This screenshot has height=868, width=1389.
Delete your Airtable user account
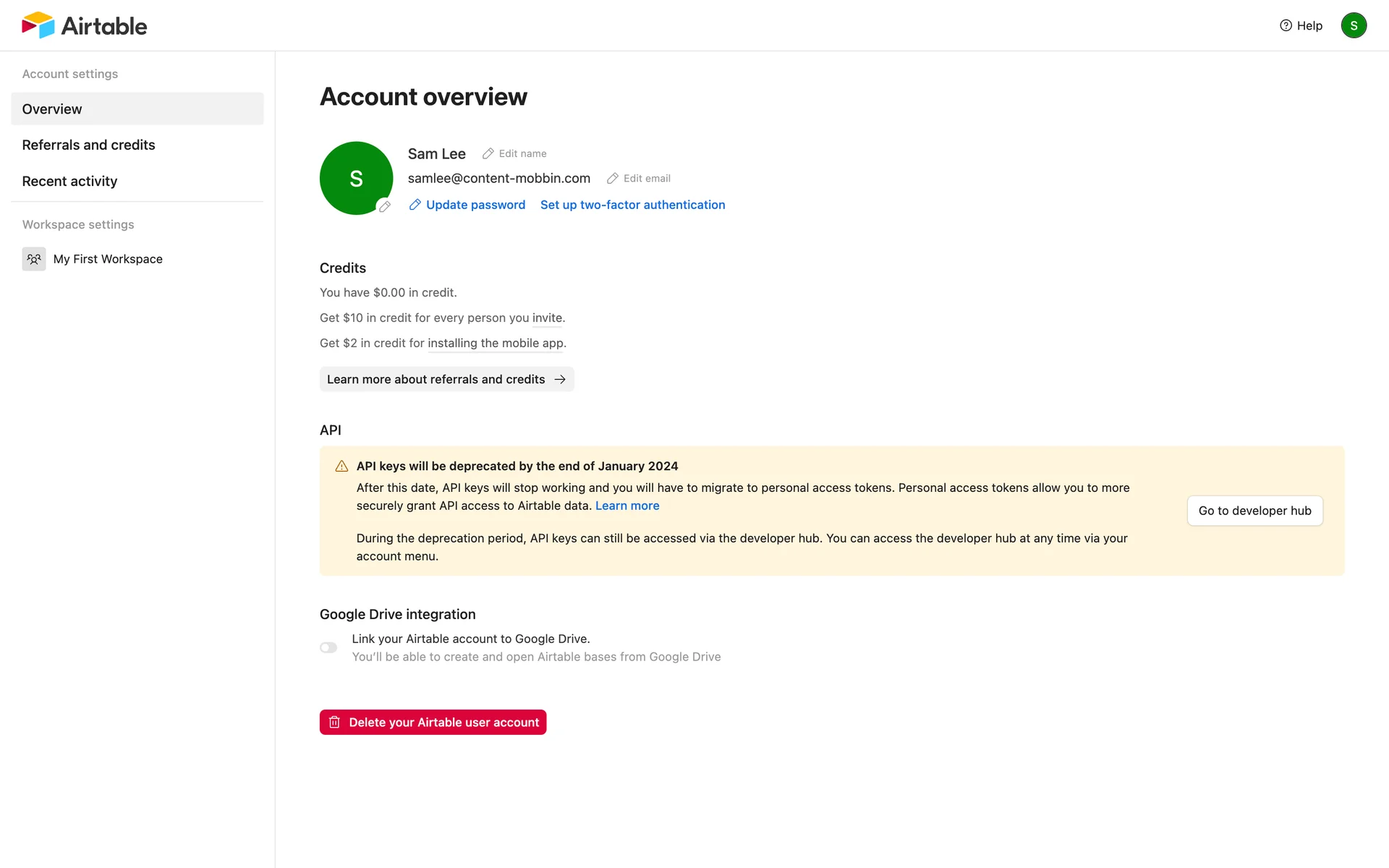coord(433,722)
